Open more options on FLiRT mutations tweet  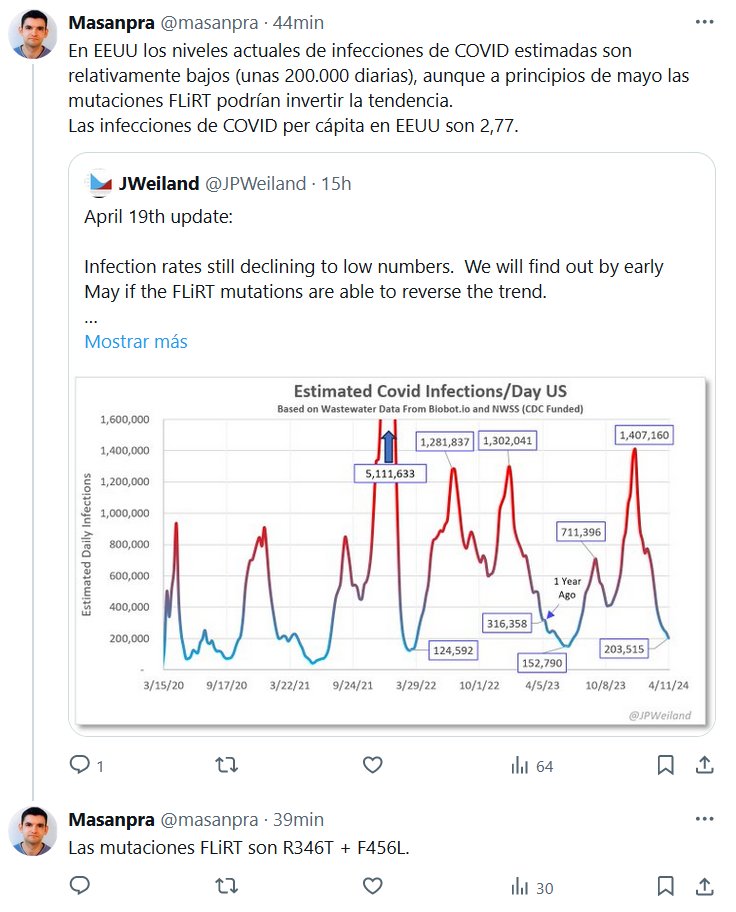pos(704,819)
